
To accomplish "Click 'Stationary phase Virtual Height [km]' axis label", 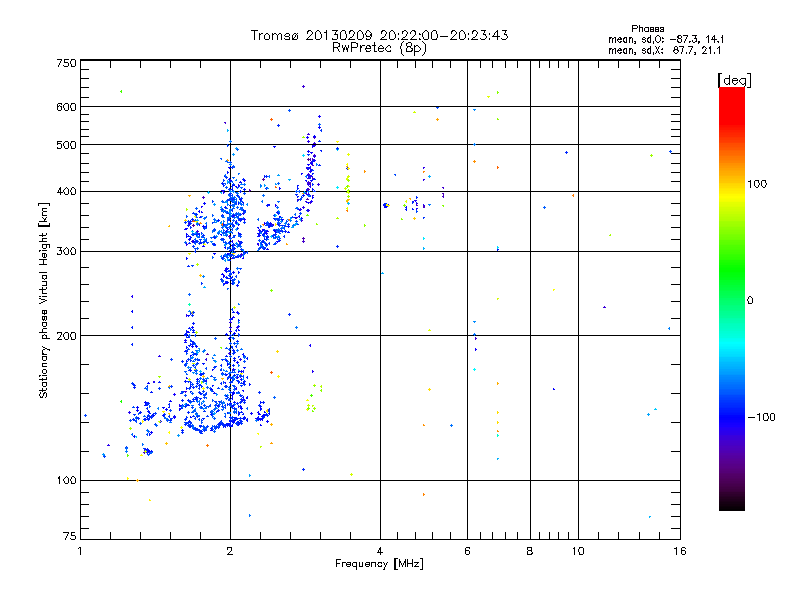I will pos(44,301).
